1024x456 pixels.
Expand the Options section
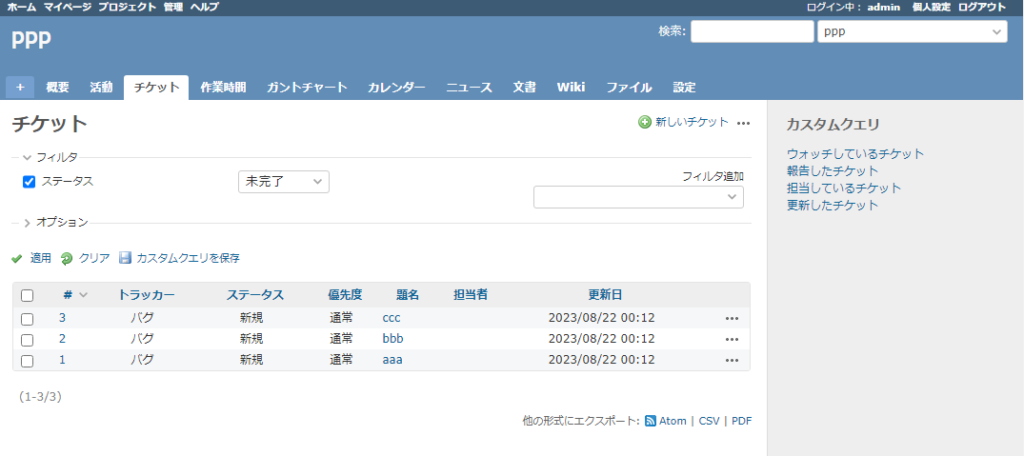click(27, 222)
